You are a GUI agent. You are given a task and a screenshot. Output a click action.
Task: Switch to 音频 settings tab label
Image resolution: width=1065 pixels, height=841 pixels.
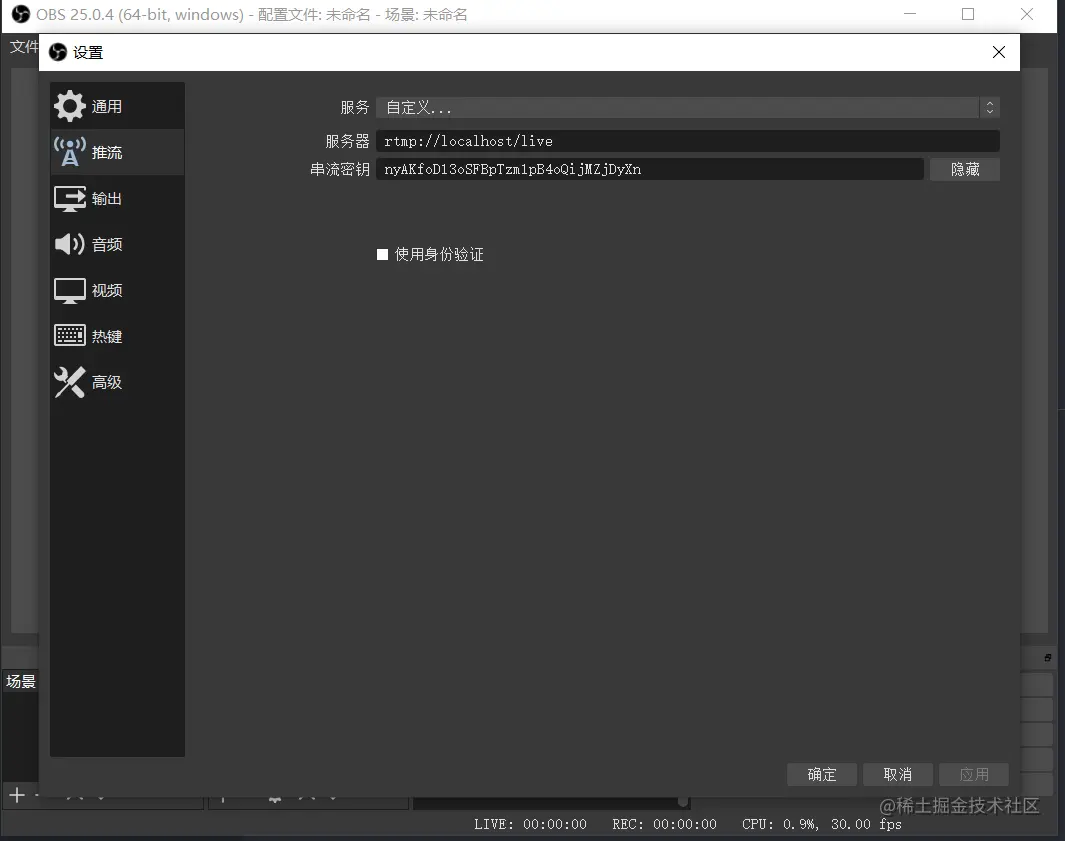tap(107, 245)
